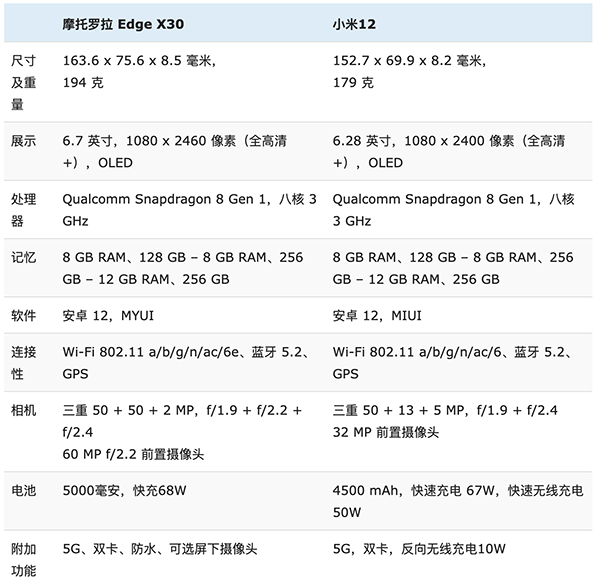Viewport: 600px width, 582px height.
Task: Click the 连接性 row label
Action: point(23,363)
